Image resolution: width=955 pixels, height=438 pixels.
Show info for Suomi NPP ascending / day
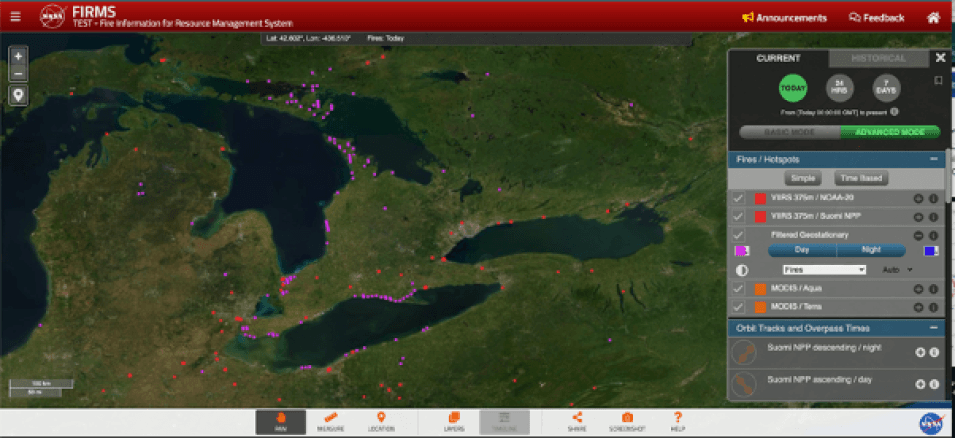(x=934, y=384)
